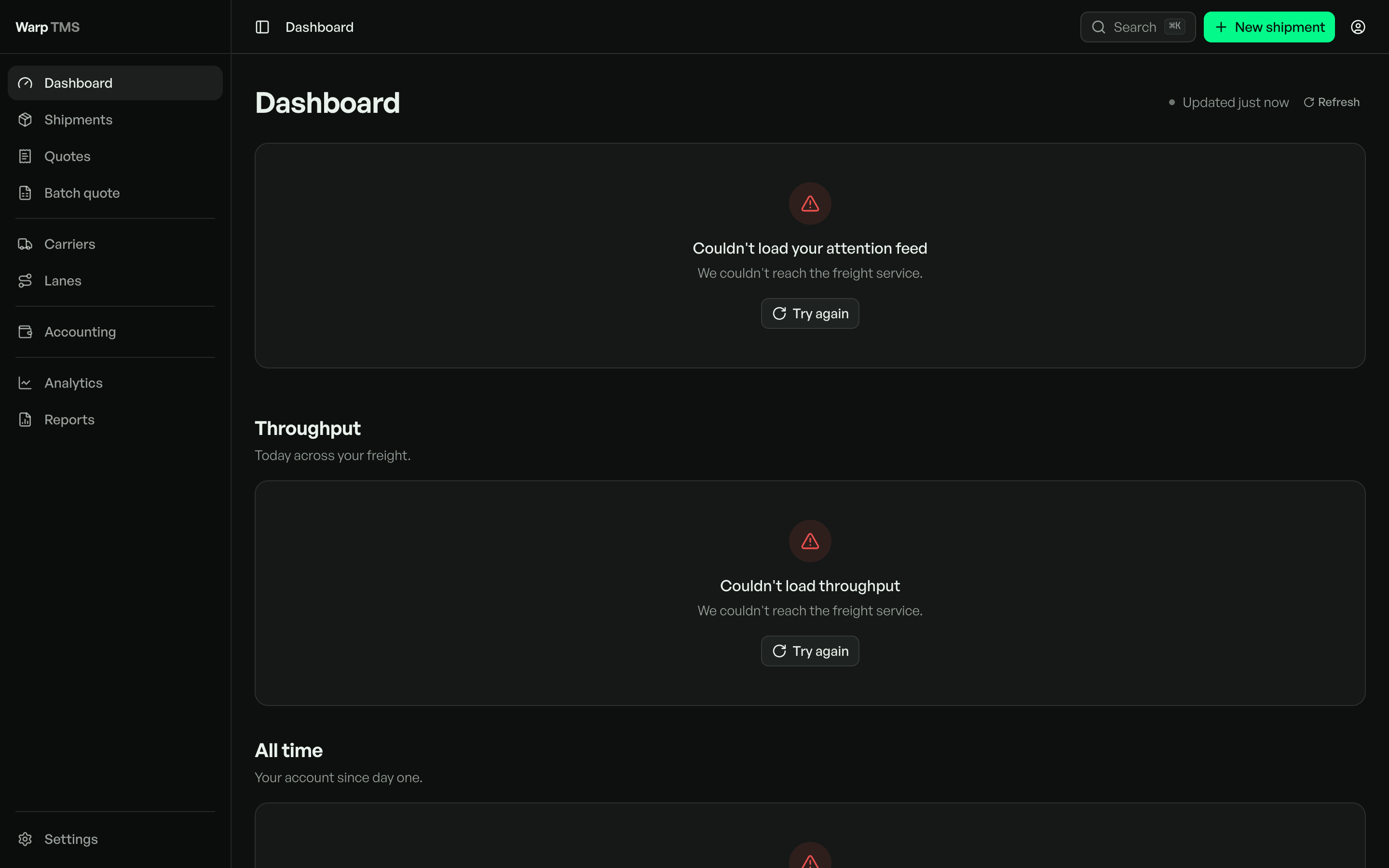Try again loading throughput

point(810,651)
